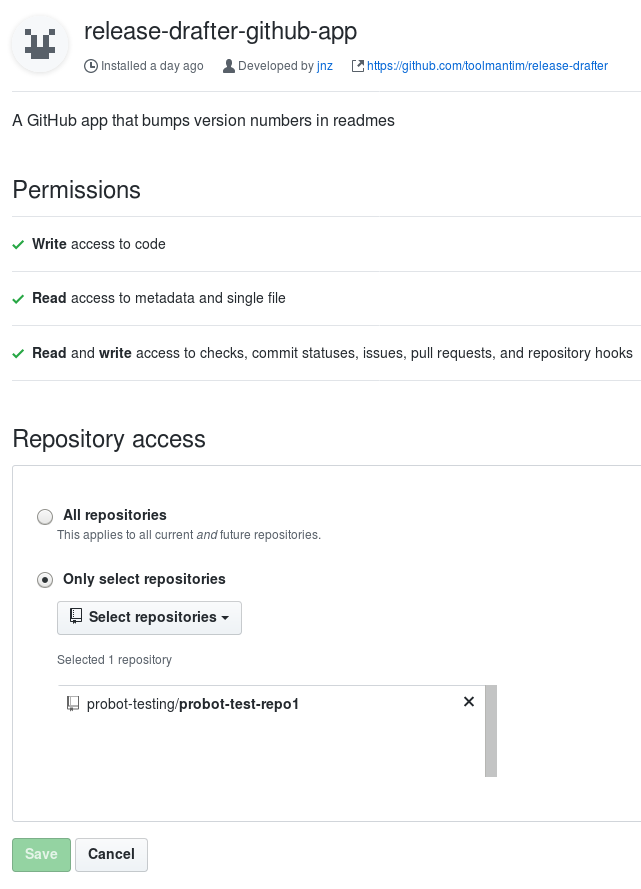
Task: Click the checkmark for Read and write access
Action: point(18,353)
